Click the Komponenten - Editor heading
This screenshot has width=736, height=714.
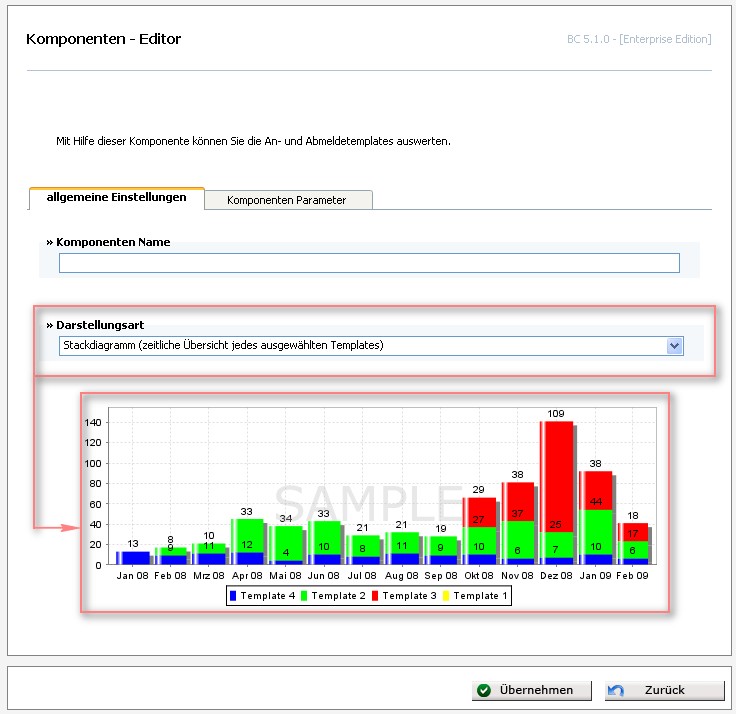pyautogui.click(x=103, y=39)
